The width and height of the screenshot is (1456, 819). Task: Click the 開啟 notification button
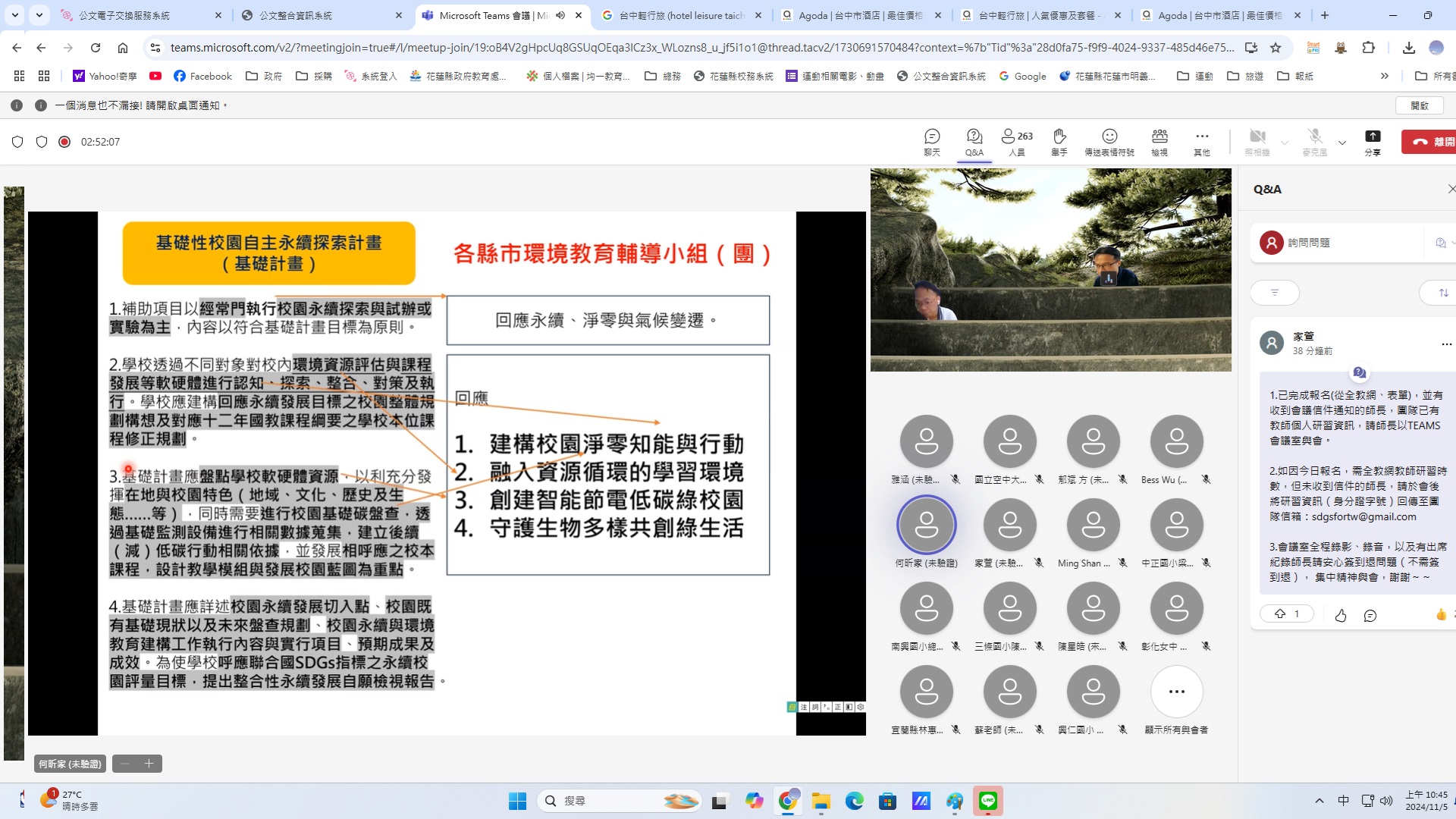pos(1419,105)
